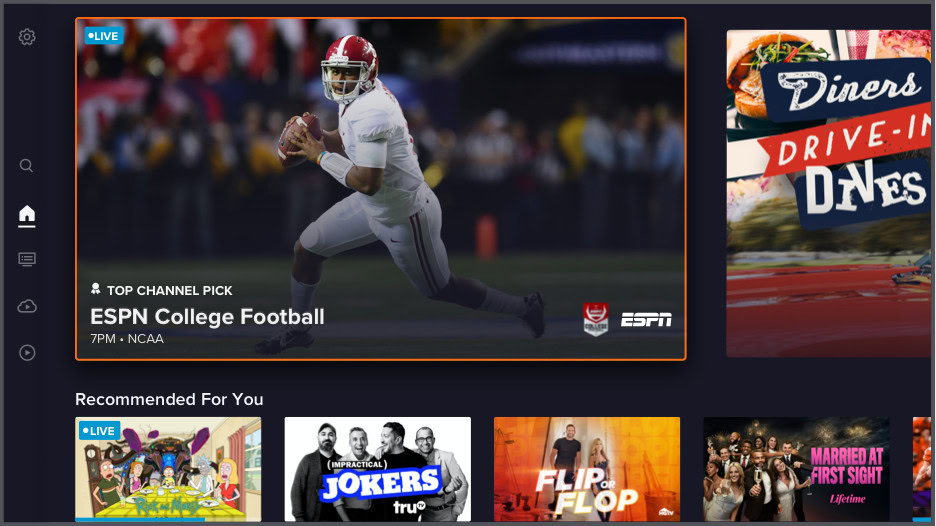Open the Impractical Jokers thumbnail
Image resolution: width=936 pixels, height=526 pixels.
(x=378, y=469)
